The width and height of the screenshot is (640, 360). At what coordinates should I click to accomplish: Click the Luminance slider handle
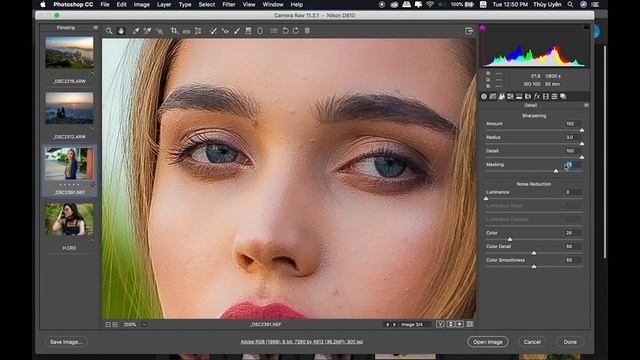pyautogui.click(x=486, y=198)
